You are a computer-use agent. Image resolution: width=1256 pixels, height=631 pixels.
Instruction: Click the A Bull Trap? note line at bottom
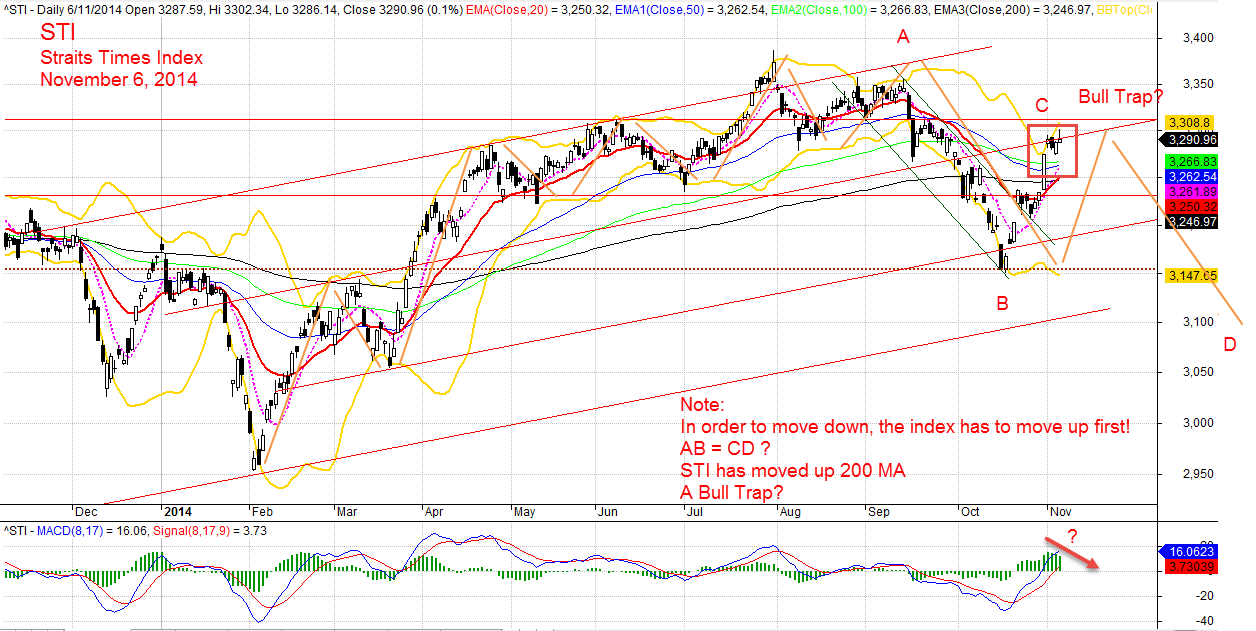(732, 492)
